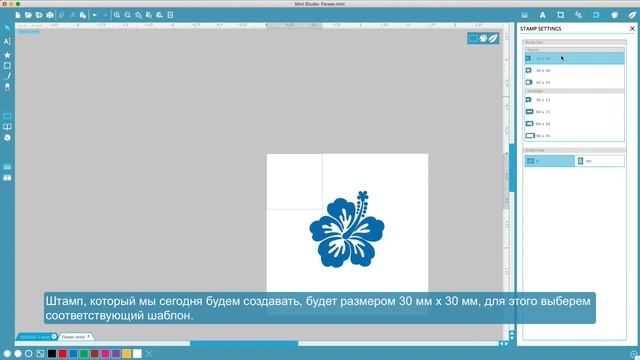This screenshot has height=360, width=640.
Task: Open the text style panel A icon
Action: coord(542,15)
